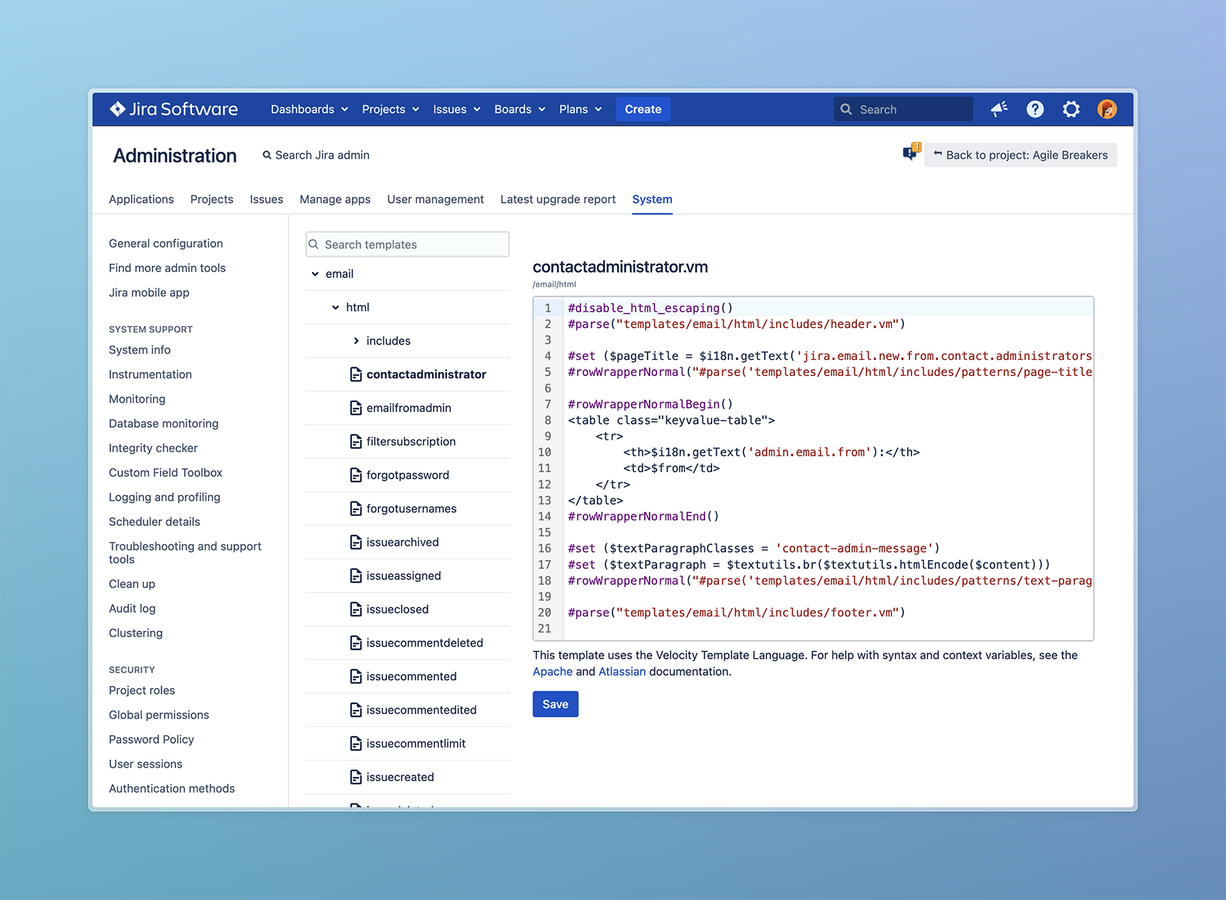Click the Save button

pyautogui.click(x=555, y=704)
